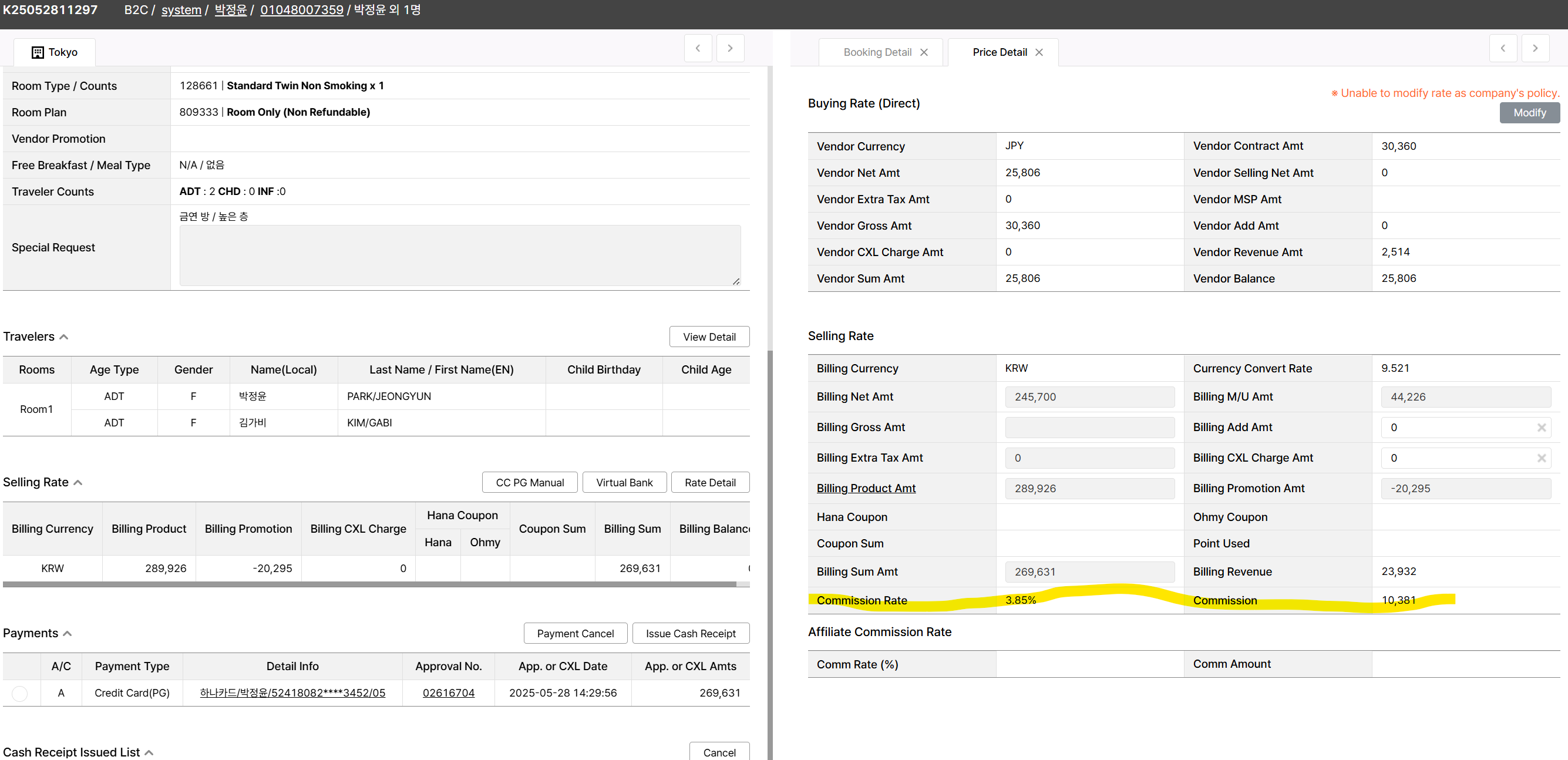Select the Credit Card payment radio button
This screenshot has width=1568, height=760.
coord(19,693)
